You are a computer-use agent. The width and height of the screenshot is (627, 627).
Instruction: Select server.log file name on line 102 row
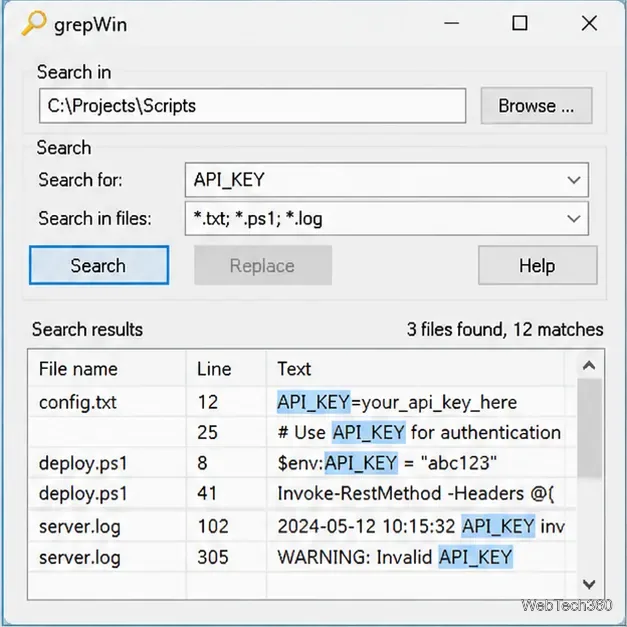pyautogui.click(x=80, y=527)
